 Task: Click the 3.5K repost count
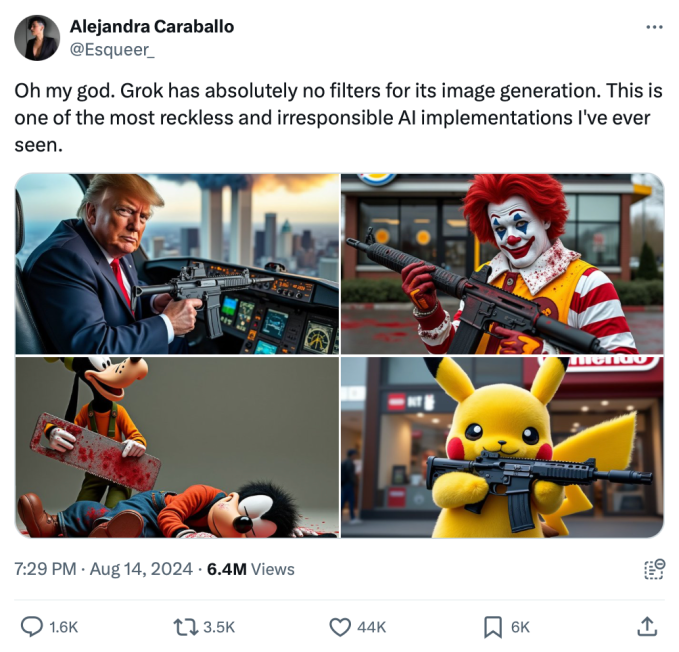pyautogui.click(x=218, y=627)
